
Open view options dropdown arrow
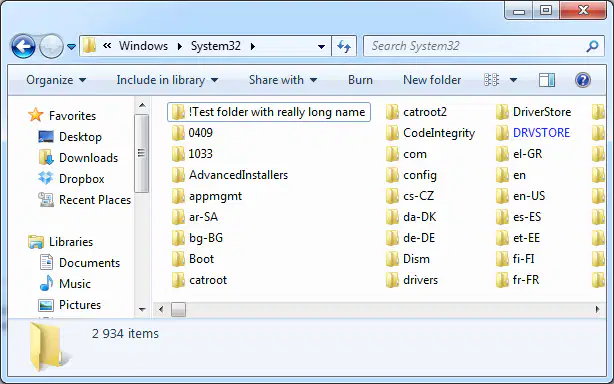[513, 80]
